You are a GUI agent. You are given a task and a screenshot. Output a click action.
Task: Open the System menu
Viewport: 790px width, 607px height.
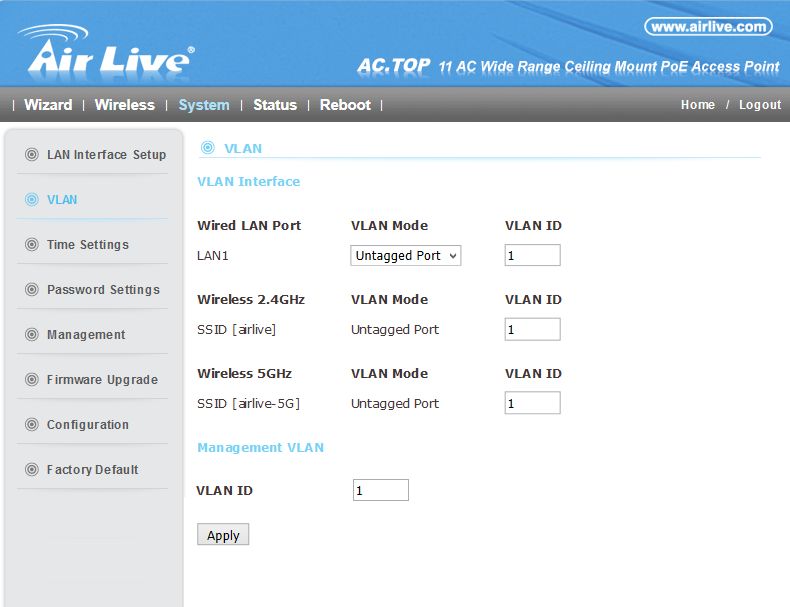click(204, 105)
